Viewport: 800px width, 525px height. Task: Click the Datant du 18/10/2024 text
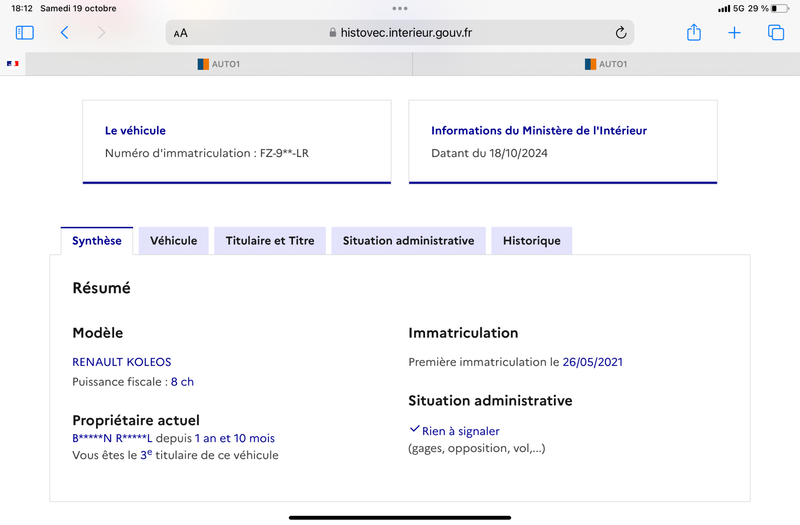(x=489, y=153)
